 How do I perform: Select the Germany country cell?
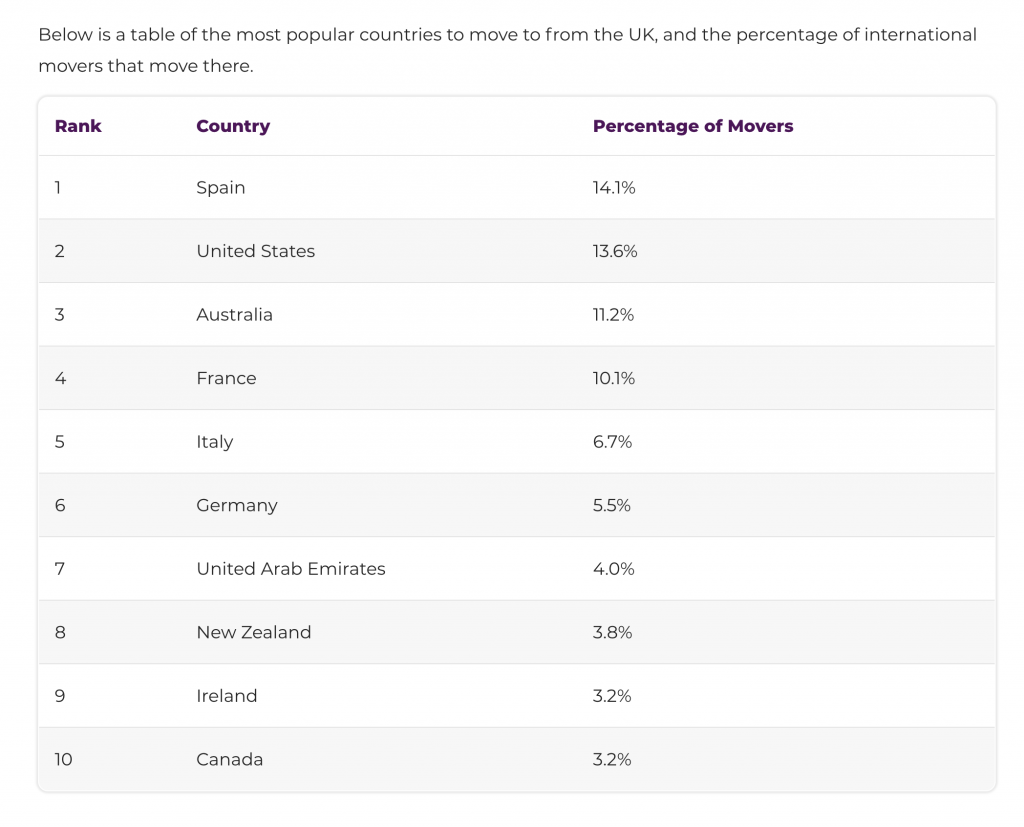point(237,506)
